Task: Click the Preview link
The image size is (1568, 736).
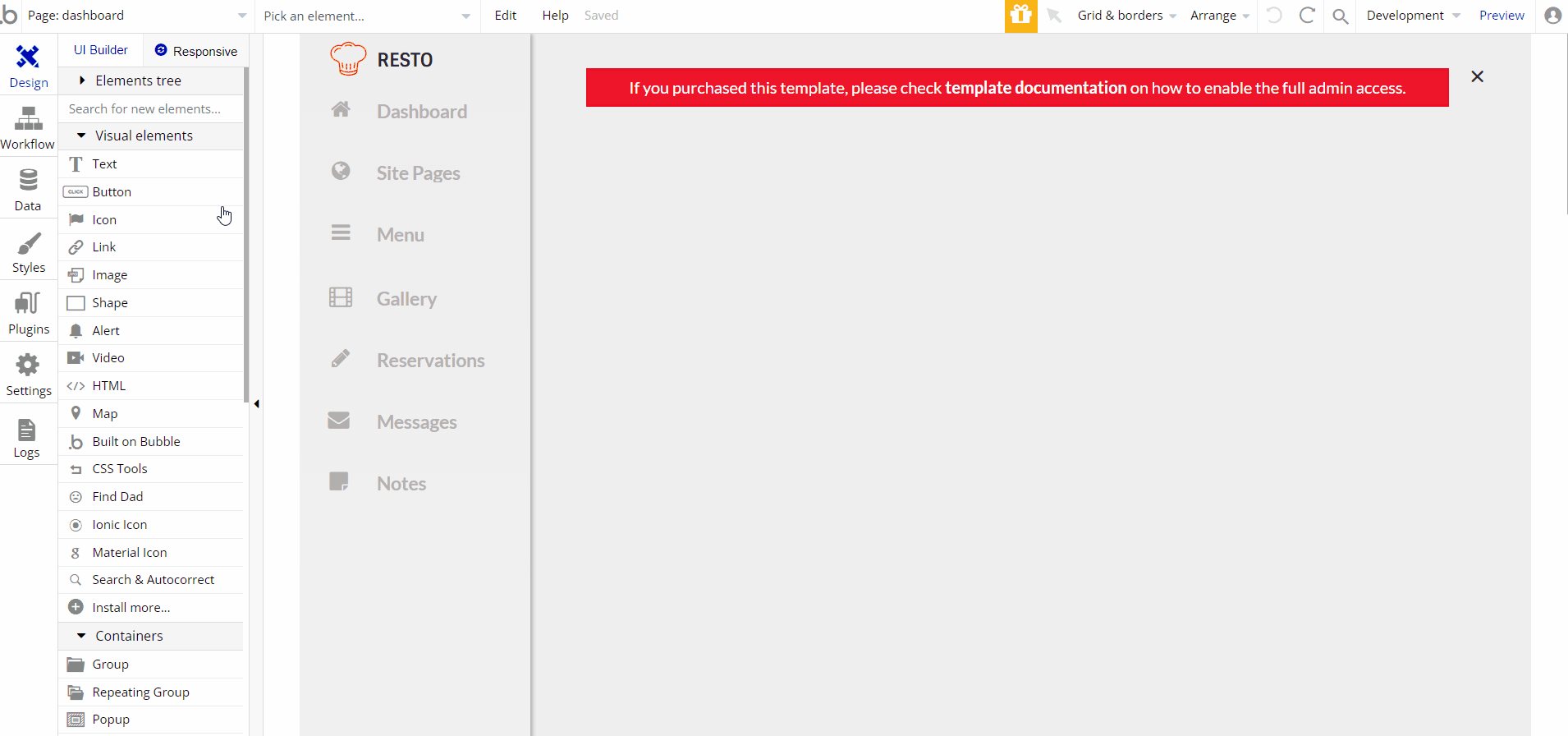Action: (1502, 16)
